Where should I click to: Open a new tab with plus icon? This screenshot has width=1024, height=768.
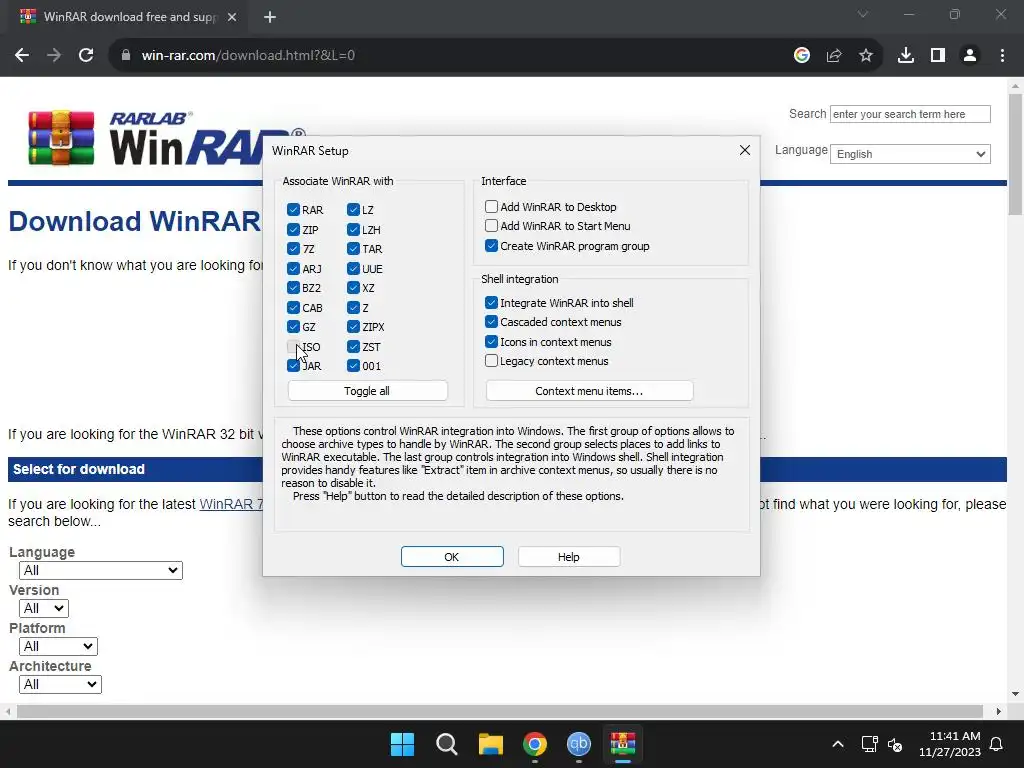tap(270, 17)
